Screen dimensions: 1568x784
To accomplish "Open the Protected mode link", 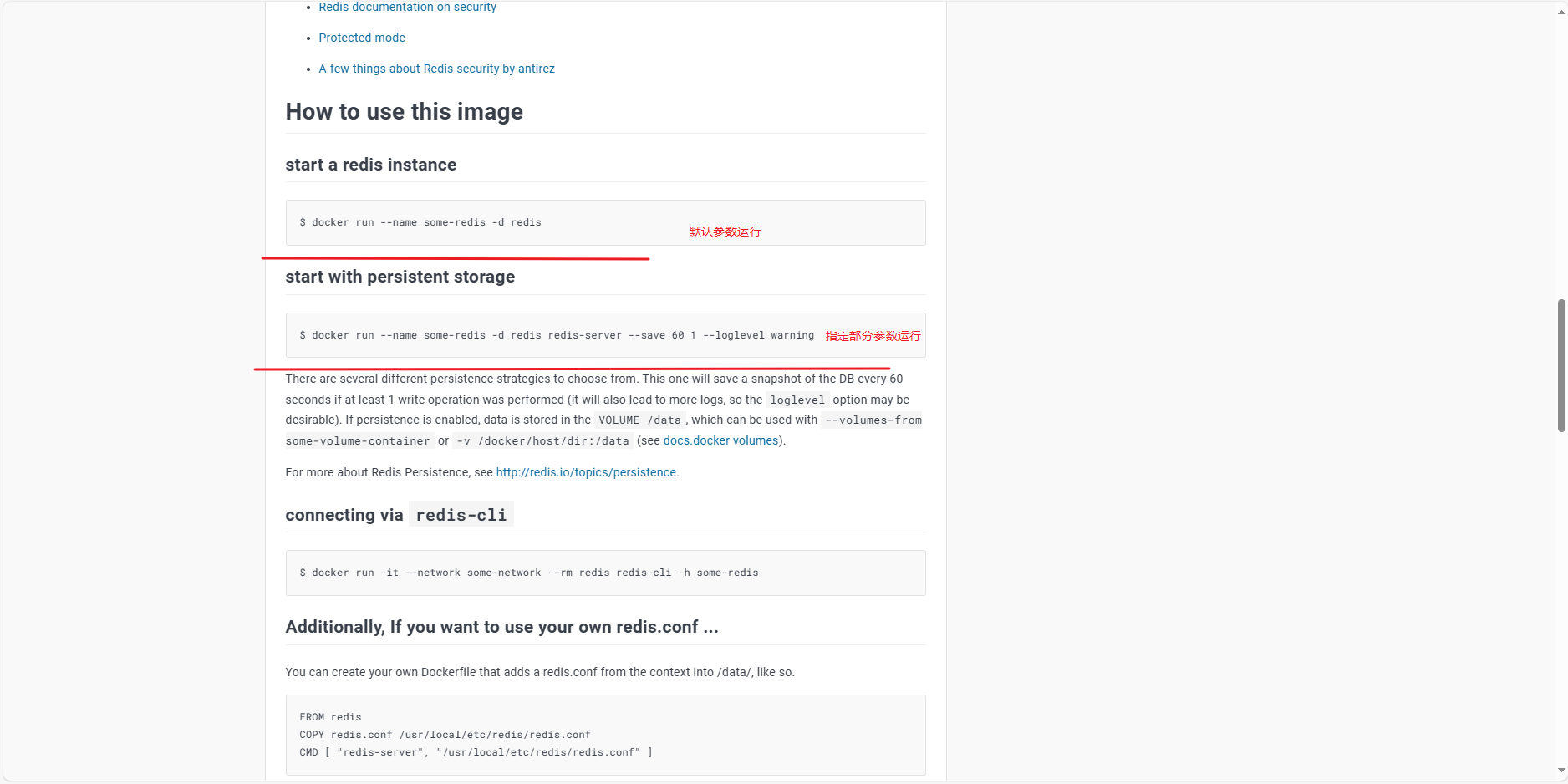I will coord(362,38).
